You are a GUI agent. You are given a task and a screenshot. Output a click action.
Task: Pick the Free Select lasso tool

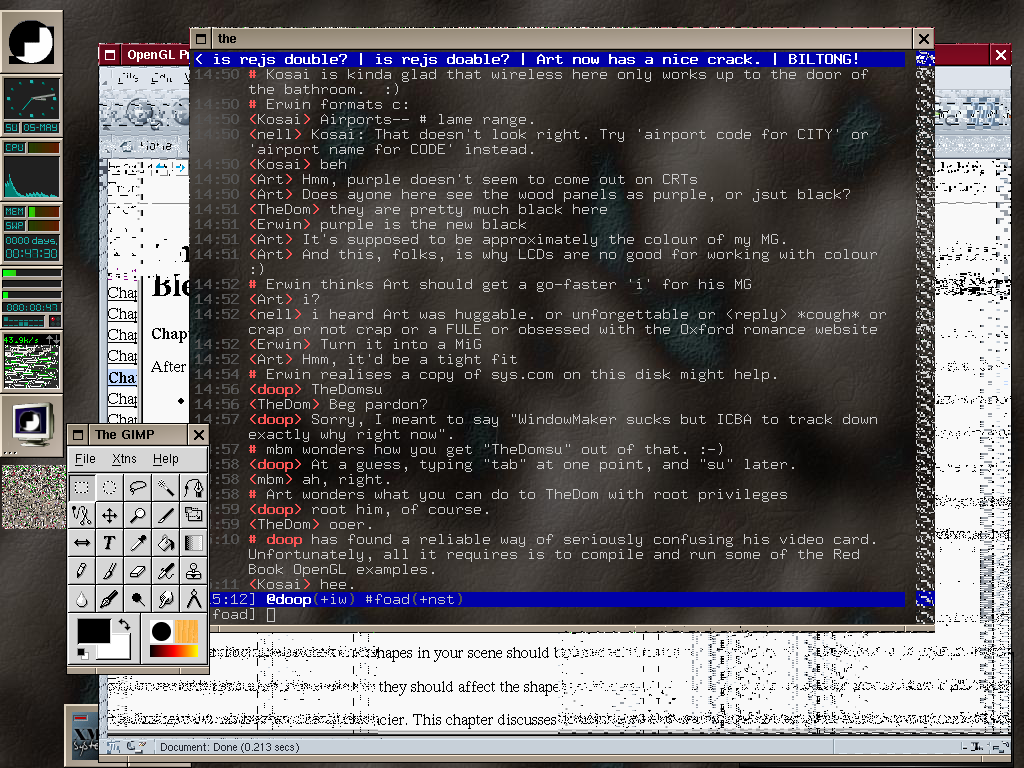click(x=138, y=487)
